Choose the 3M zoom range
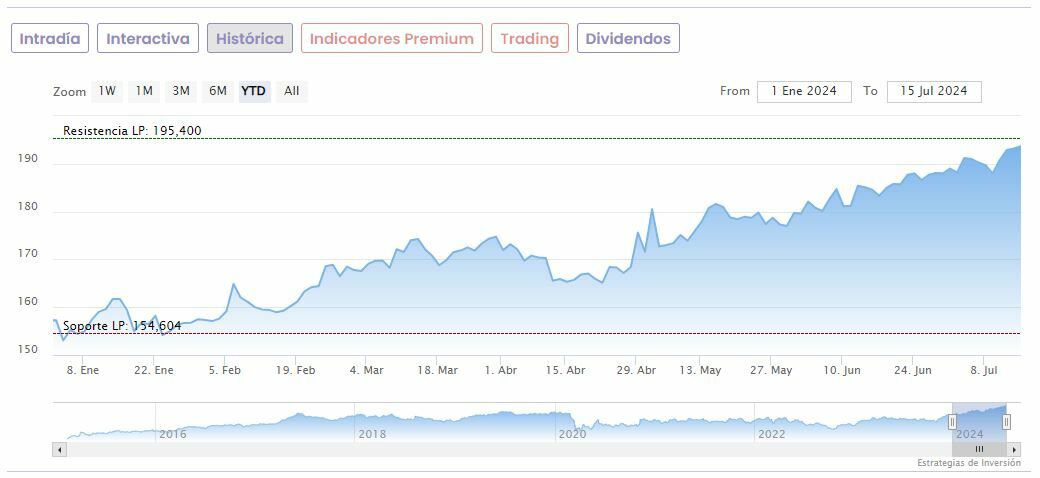Viewport: 1040px width, 478px height. 181,91
